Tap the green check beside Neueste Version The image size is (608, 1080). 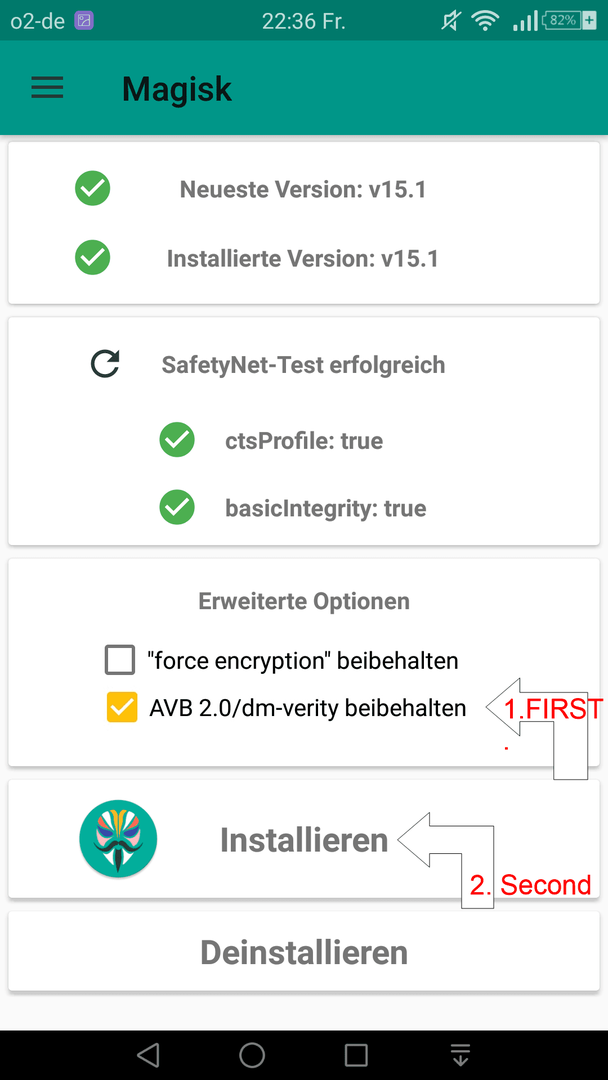tap(92, 188)
